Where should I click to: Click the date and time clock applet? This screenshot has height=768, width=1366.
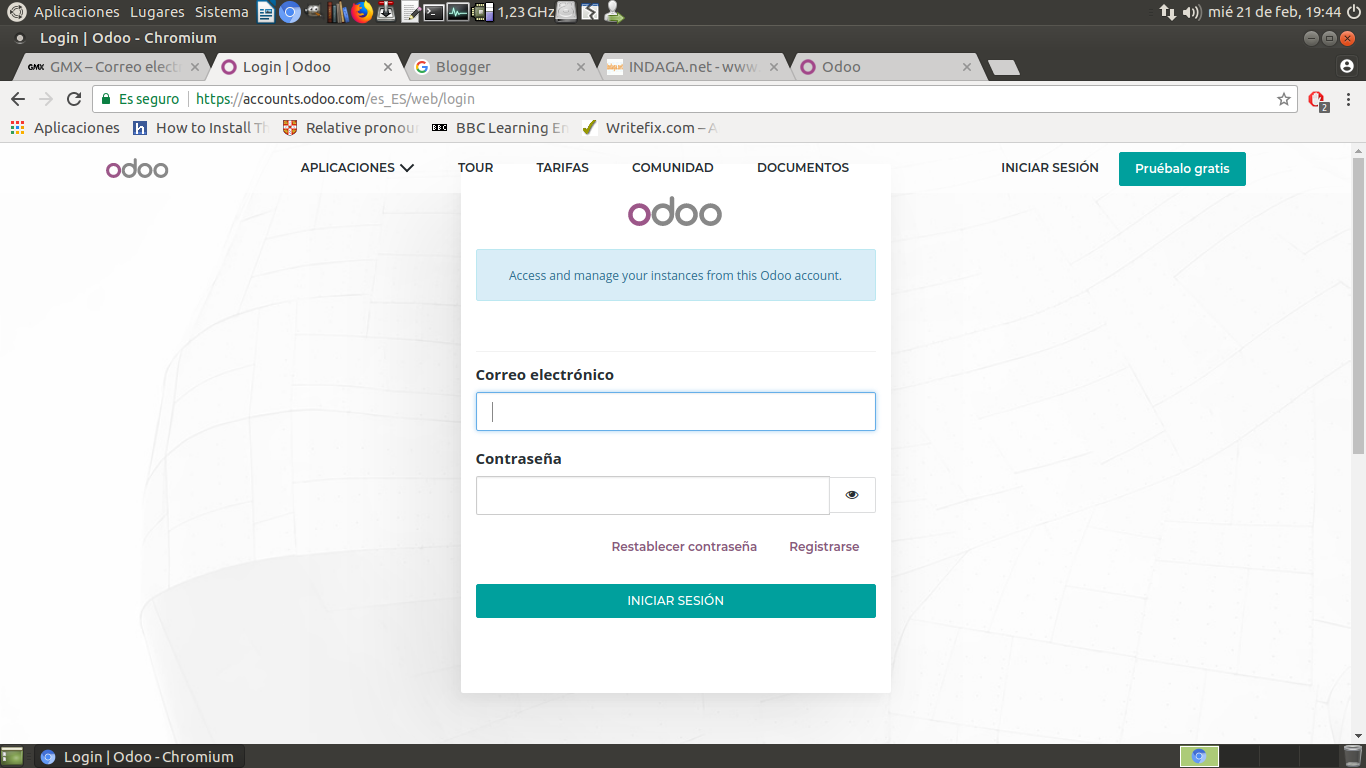pos(1274,12)
